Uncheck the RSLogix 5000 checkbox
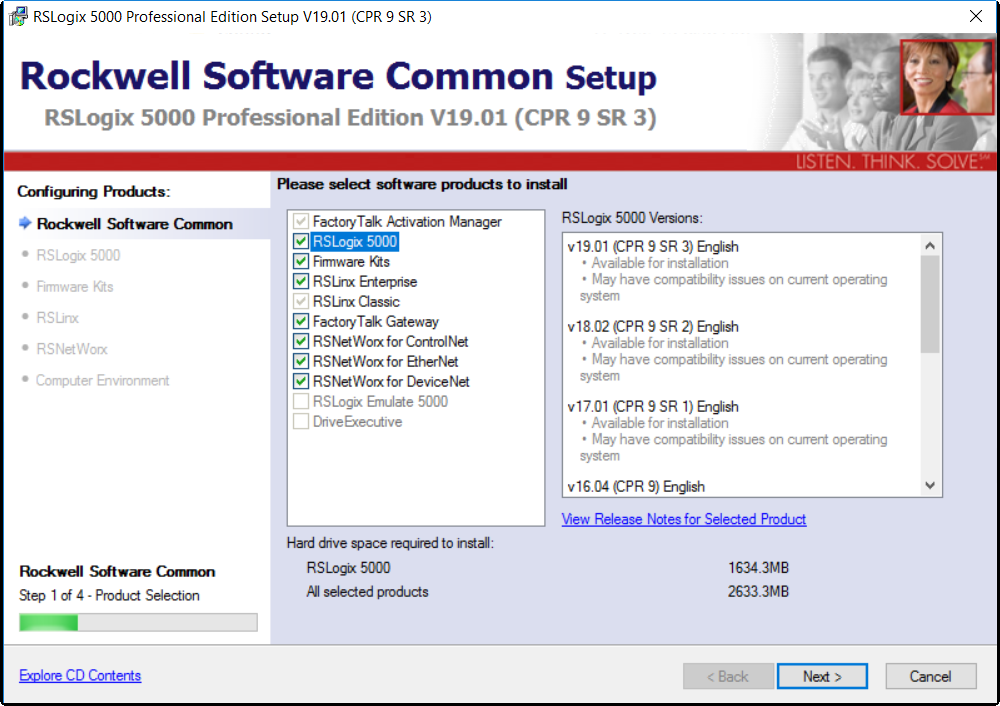 [x=300, y=241]
